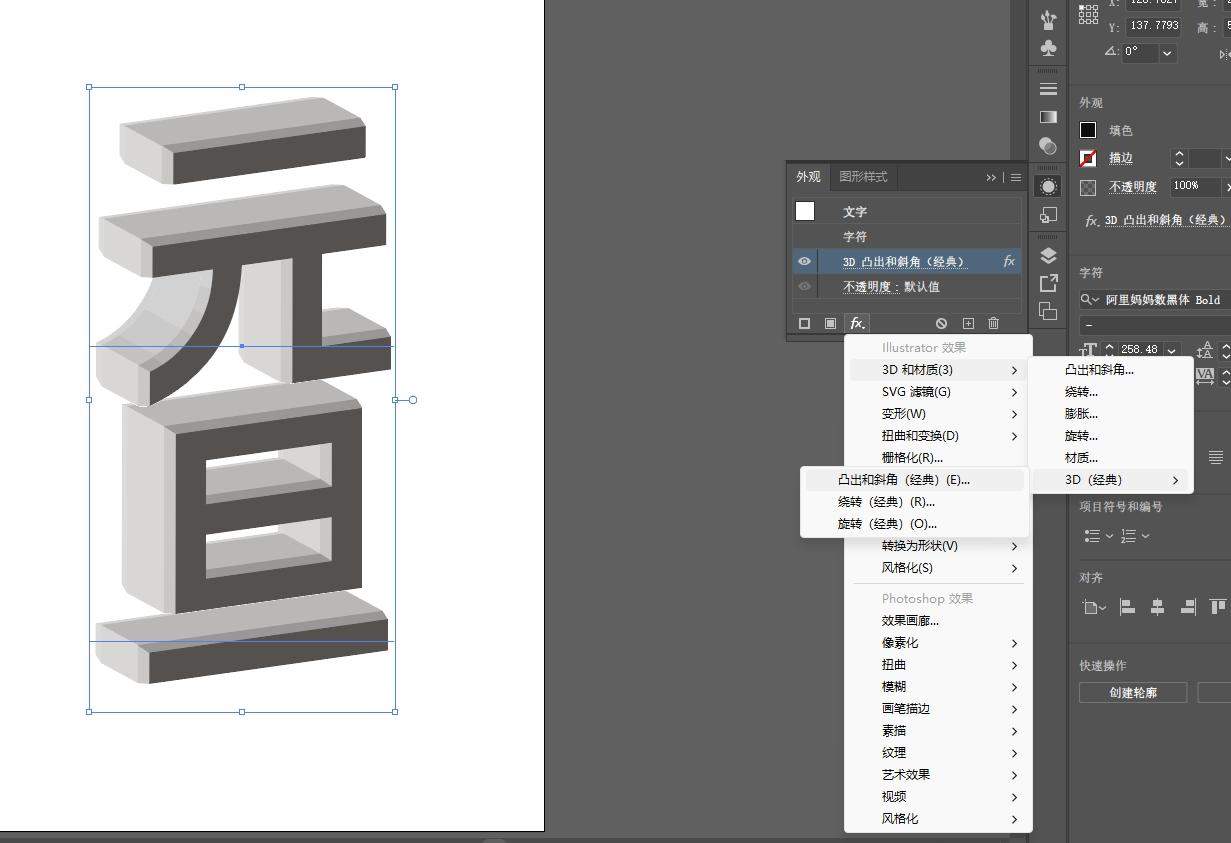The image size is (1231, 843).
Task: Open the Symbols club-shaped panel icon
Action: 1048,48
